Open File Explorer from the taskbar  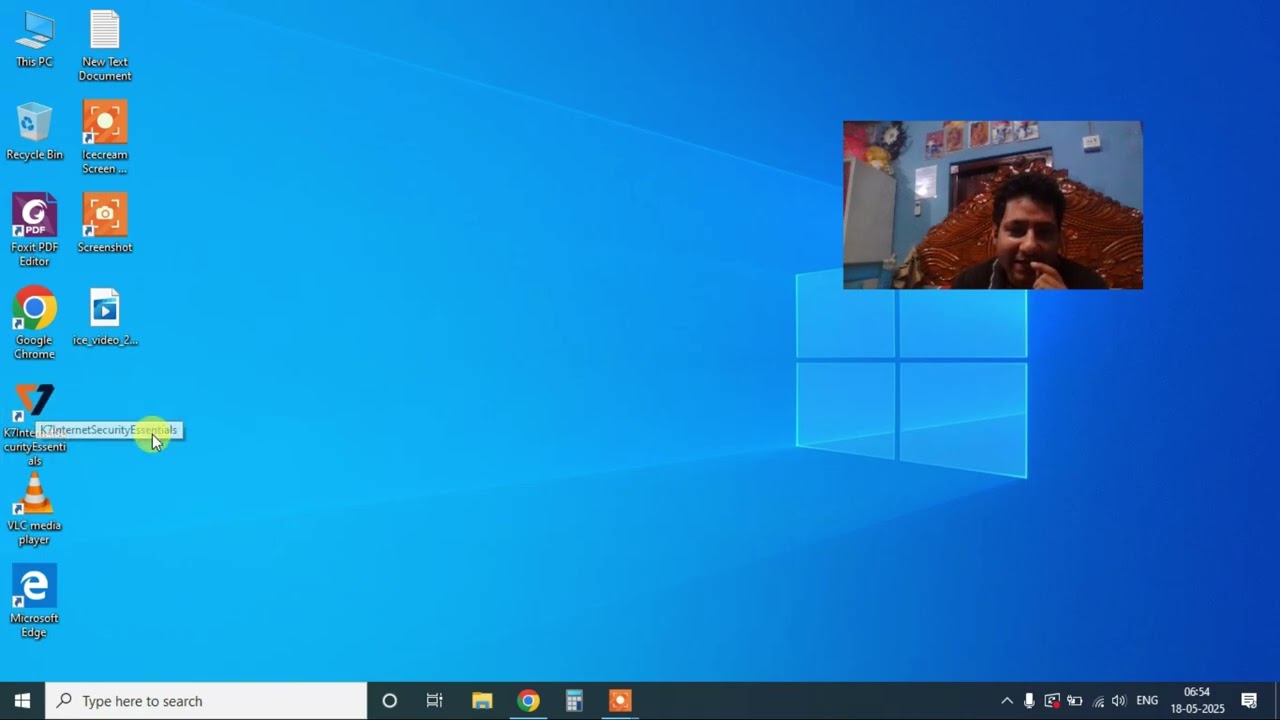[482, 701]
